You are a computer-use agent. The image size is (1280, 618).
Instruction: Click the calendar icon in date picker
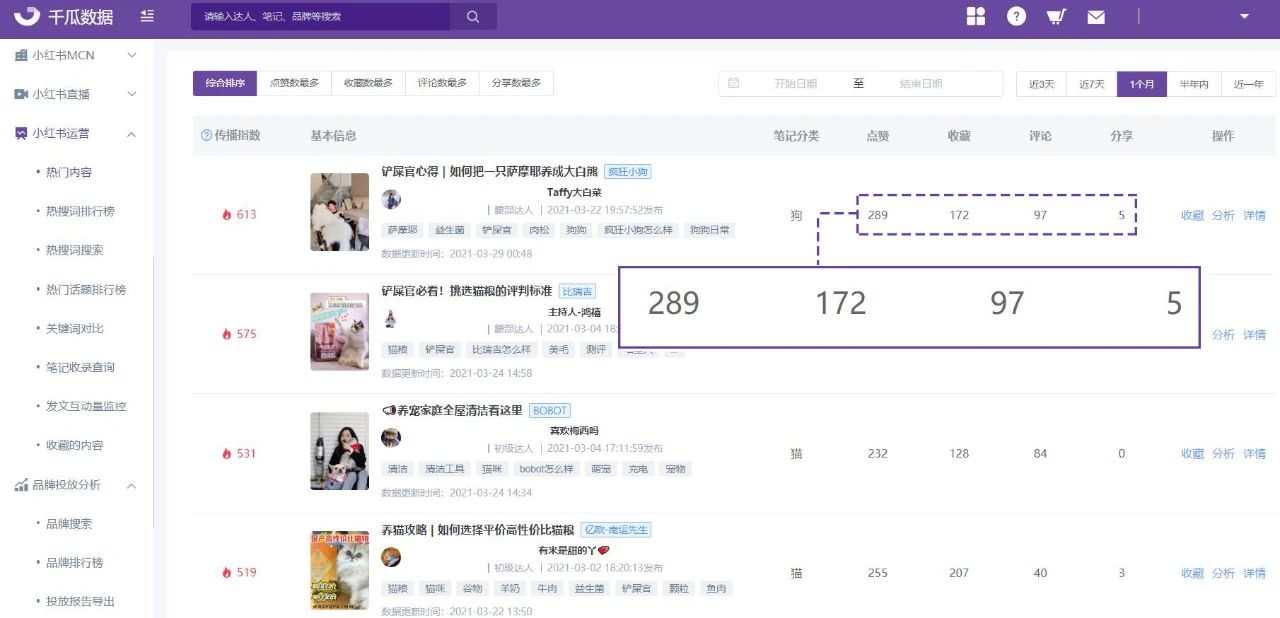tap(734, 84)
